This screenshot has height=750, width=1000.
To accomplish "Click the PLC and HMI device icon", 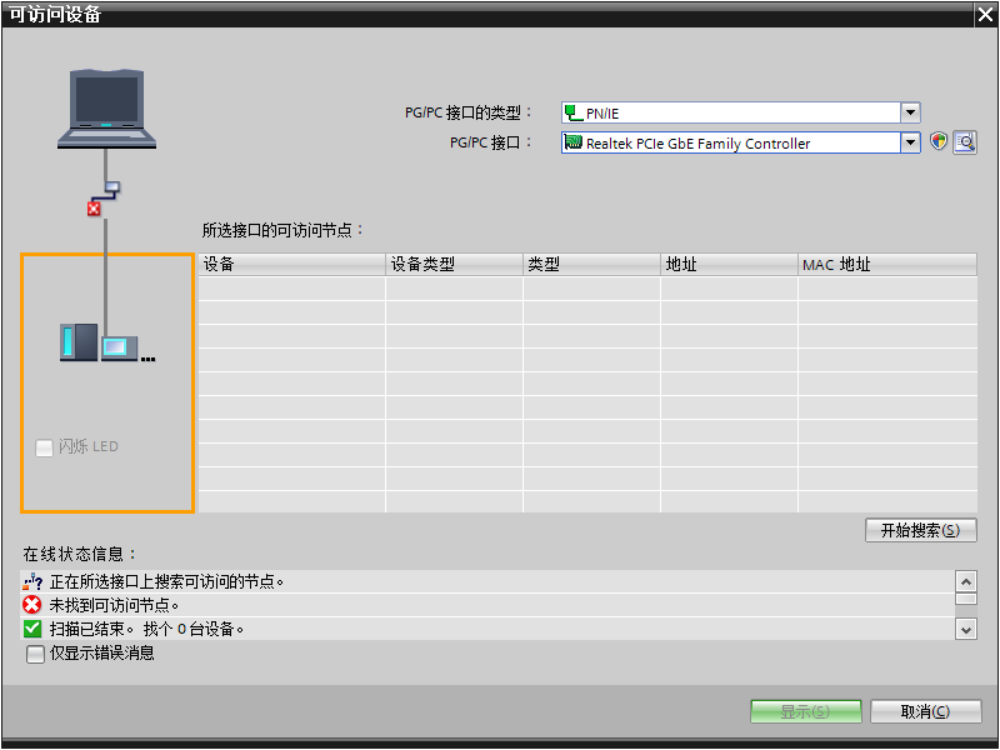I will (105, 343).
